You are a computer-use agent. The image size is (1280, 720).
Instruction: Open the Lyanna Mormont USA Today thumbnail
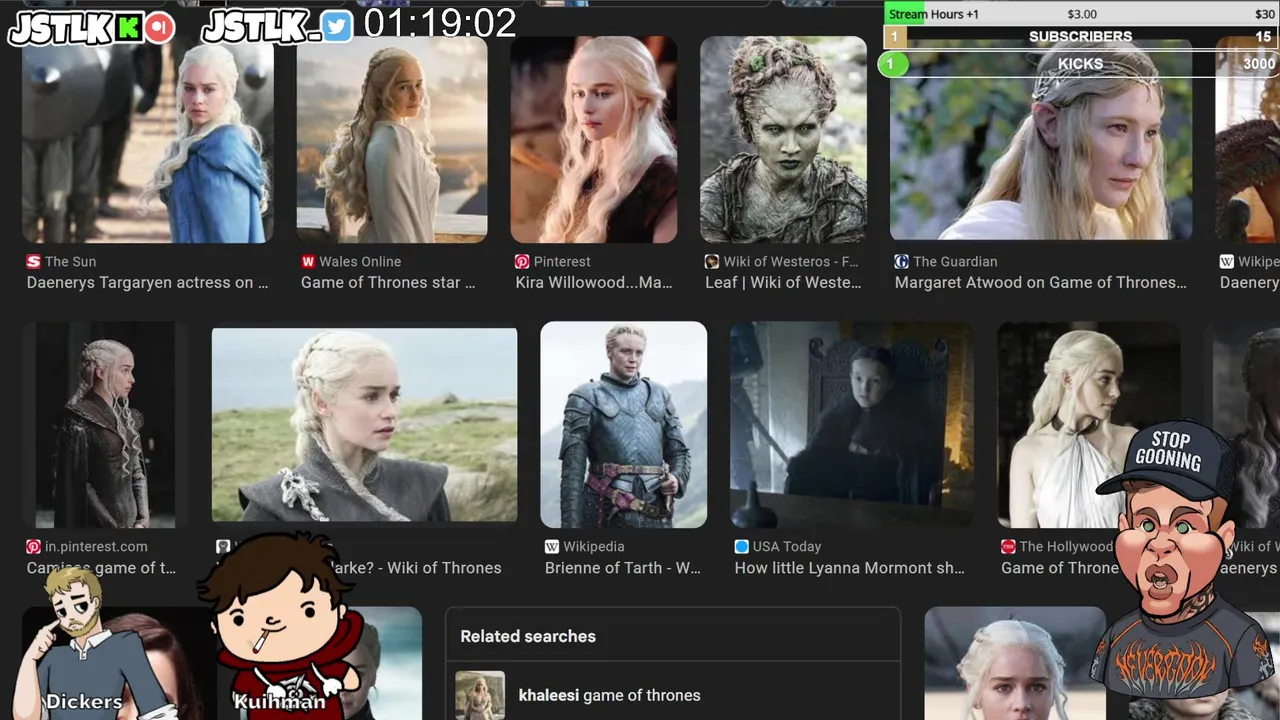tap(852, 424)
